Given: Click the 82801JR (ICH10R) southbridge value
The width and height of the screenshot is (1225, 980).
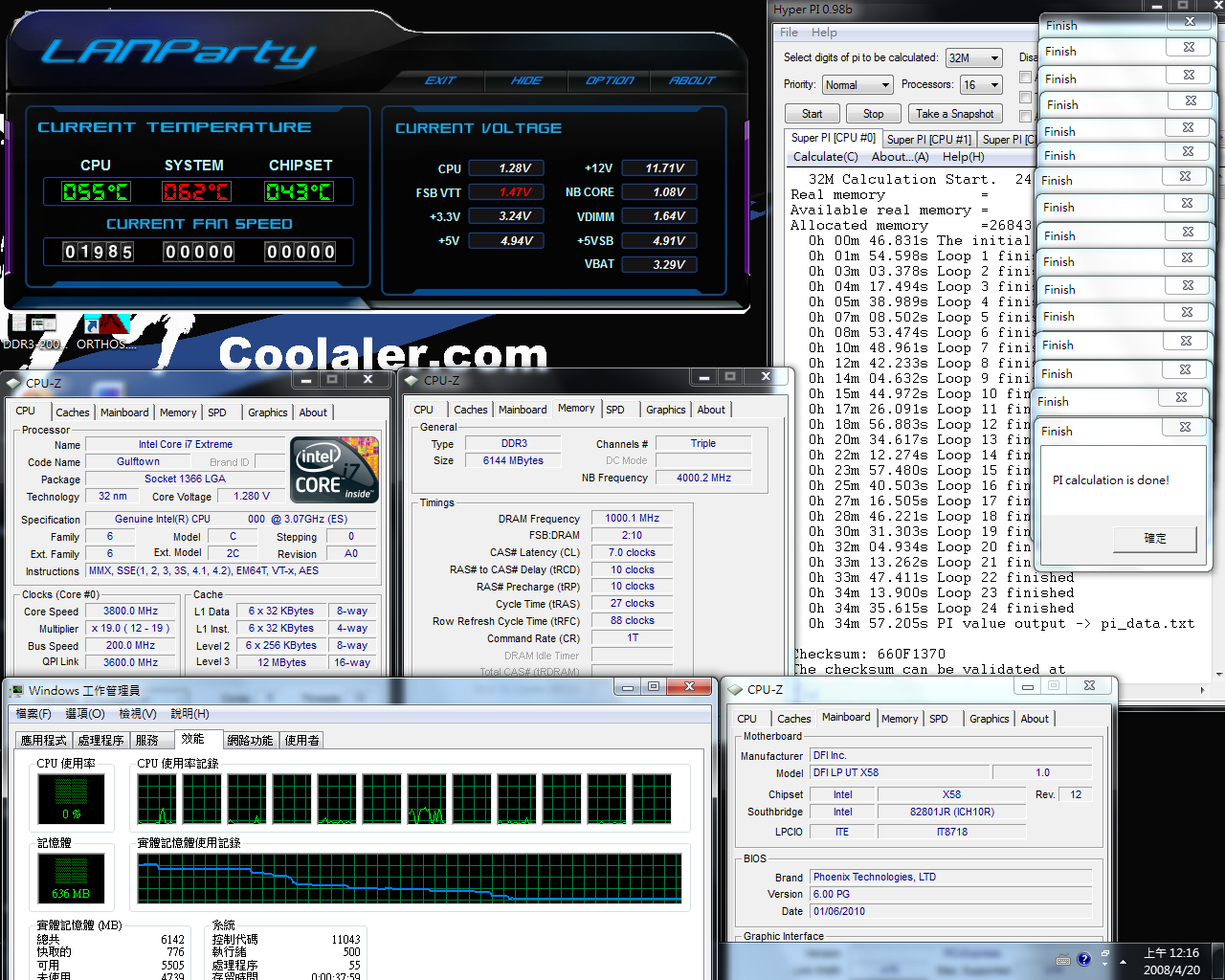Looking at the screenshot, I should click(x=952, y=812).
